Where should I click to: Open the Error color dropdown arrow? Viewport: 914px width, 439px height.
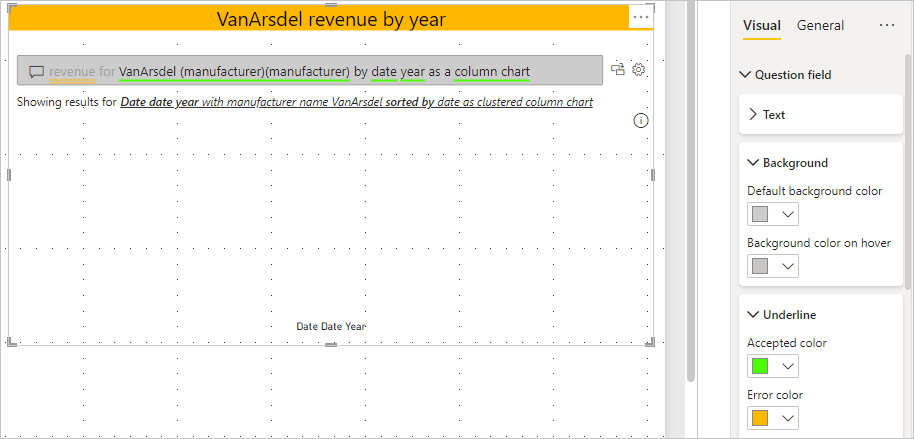(788, 418)
